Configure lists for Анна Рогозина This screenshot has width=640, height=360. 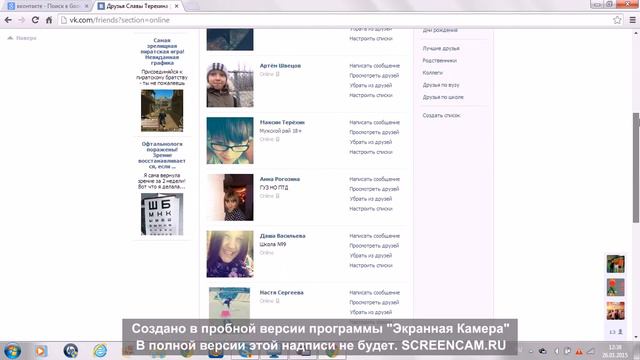coord(371,209)
